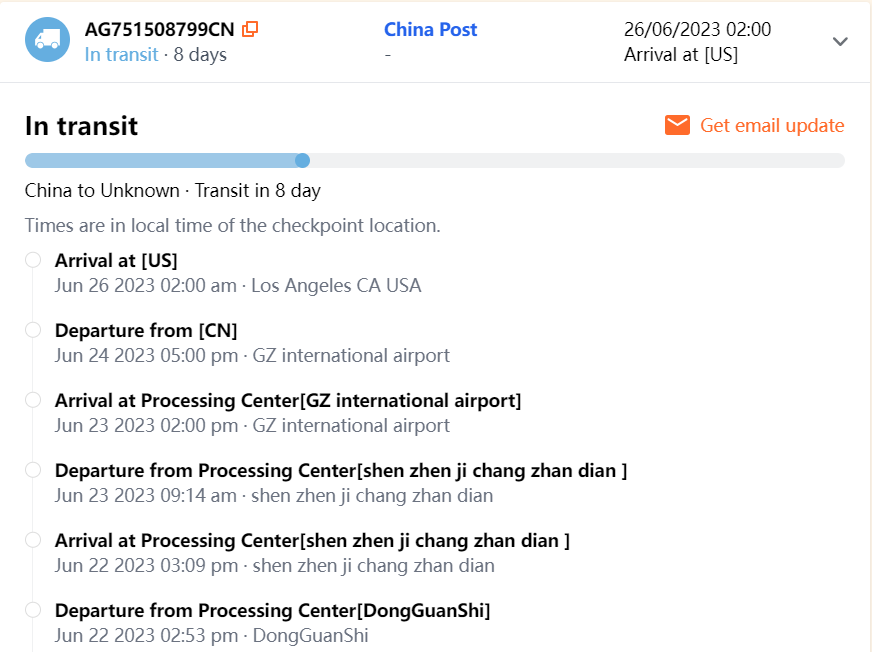
Task: Click the Los Angeles CA USA location text
Action: [x=336, y=286]
